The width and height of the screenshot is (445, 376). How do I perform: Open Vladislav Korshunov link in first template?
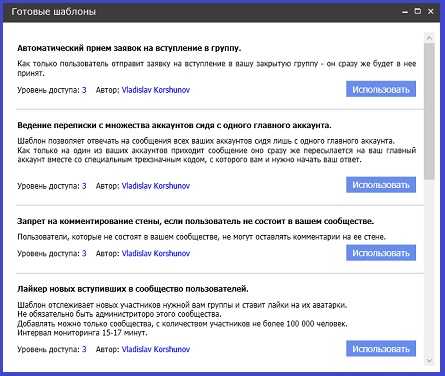point(156,90)
